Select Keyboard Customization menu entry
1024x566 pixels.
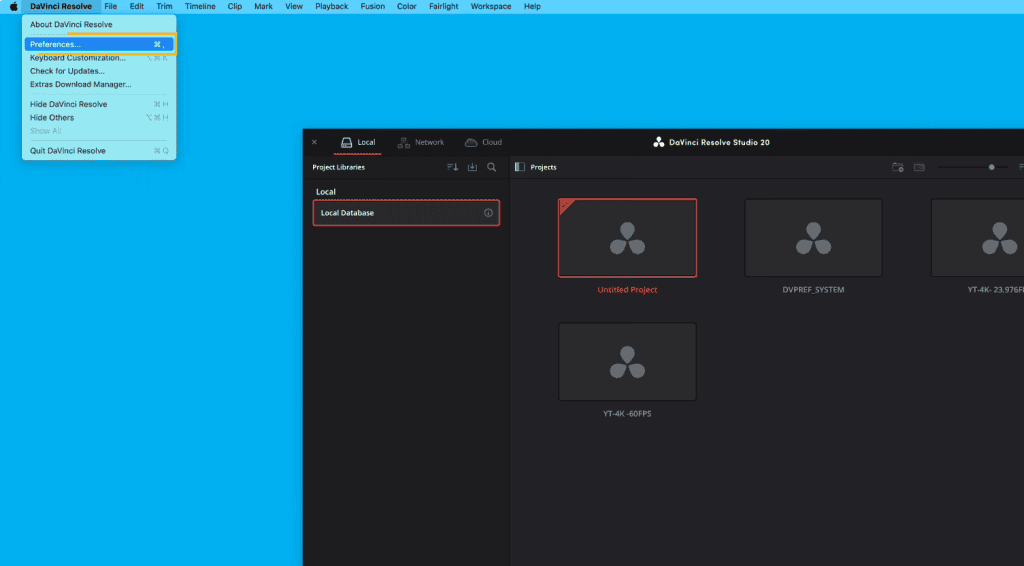point(78,58)
